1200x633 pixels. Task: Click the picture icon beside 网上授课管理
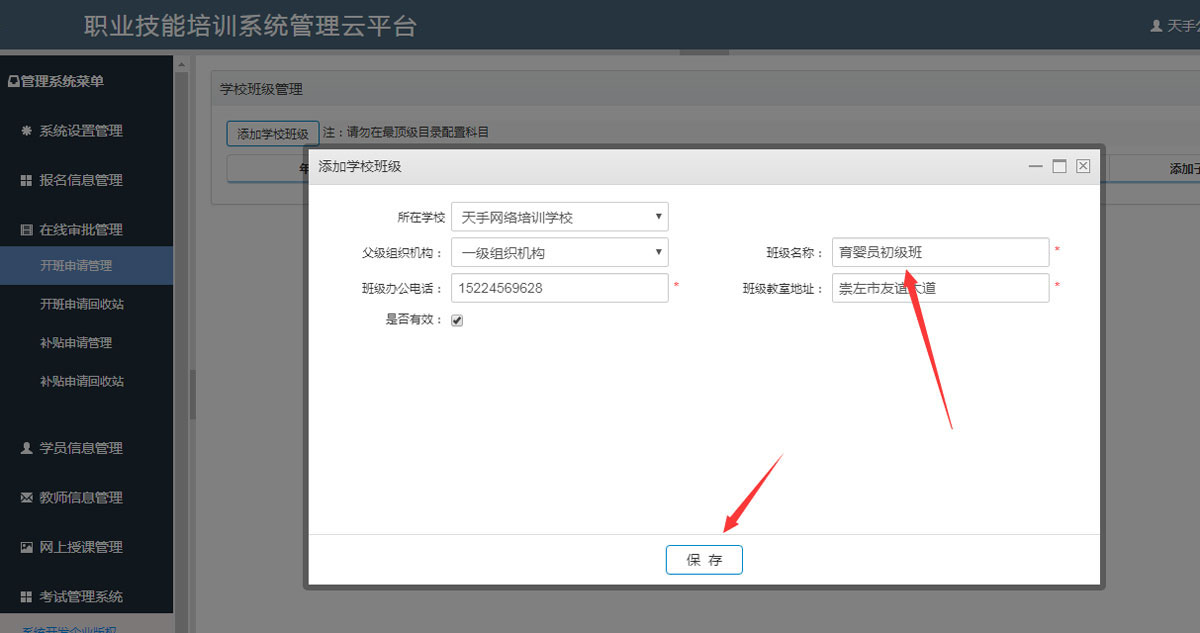26,548
